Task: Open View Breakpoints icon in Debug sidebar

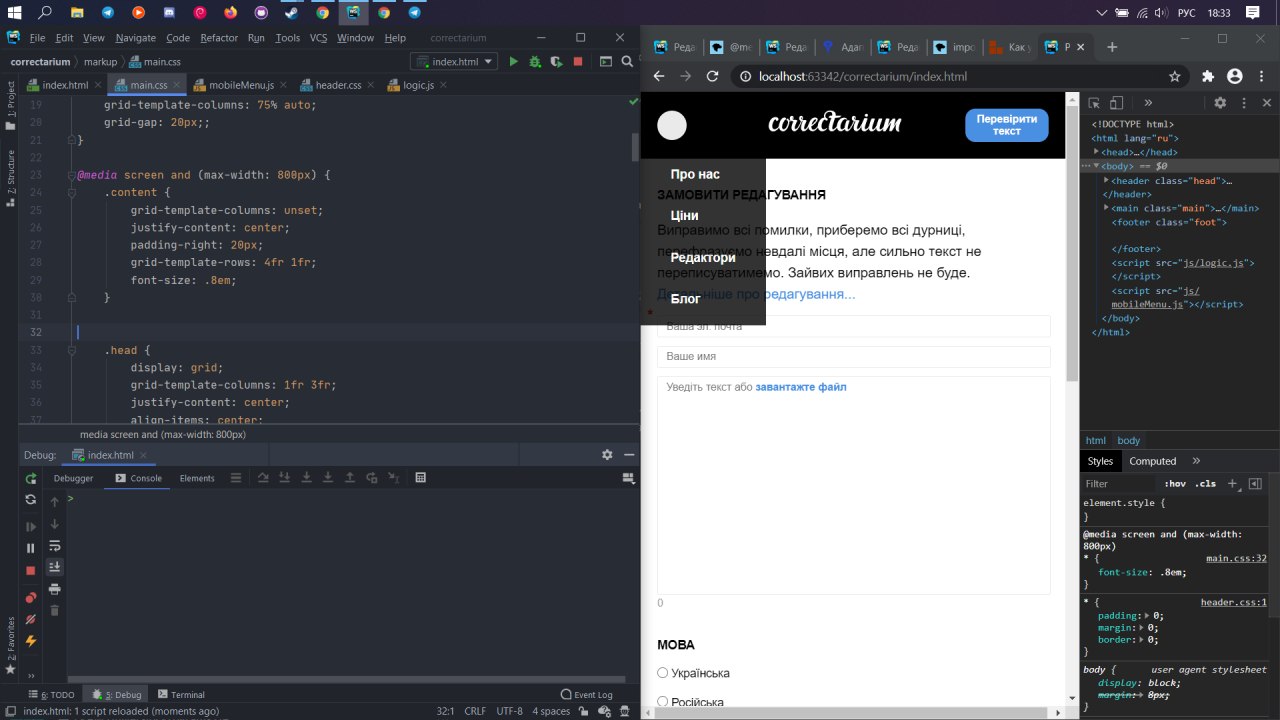Action: 31,598
